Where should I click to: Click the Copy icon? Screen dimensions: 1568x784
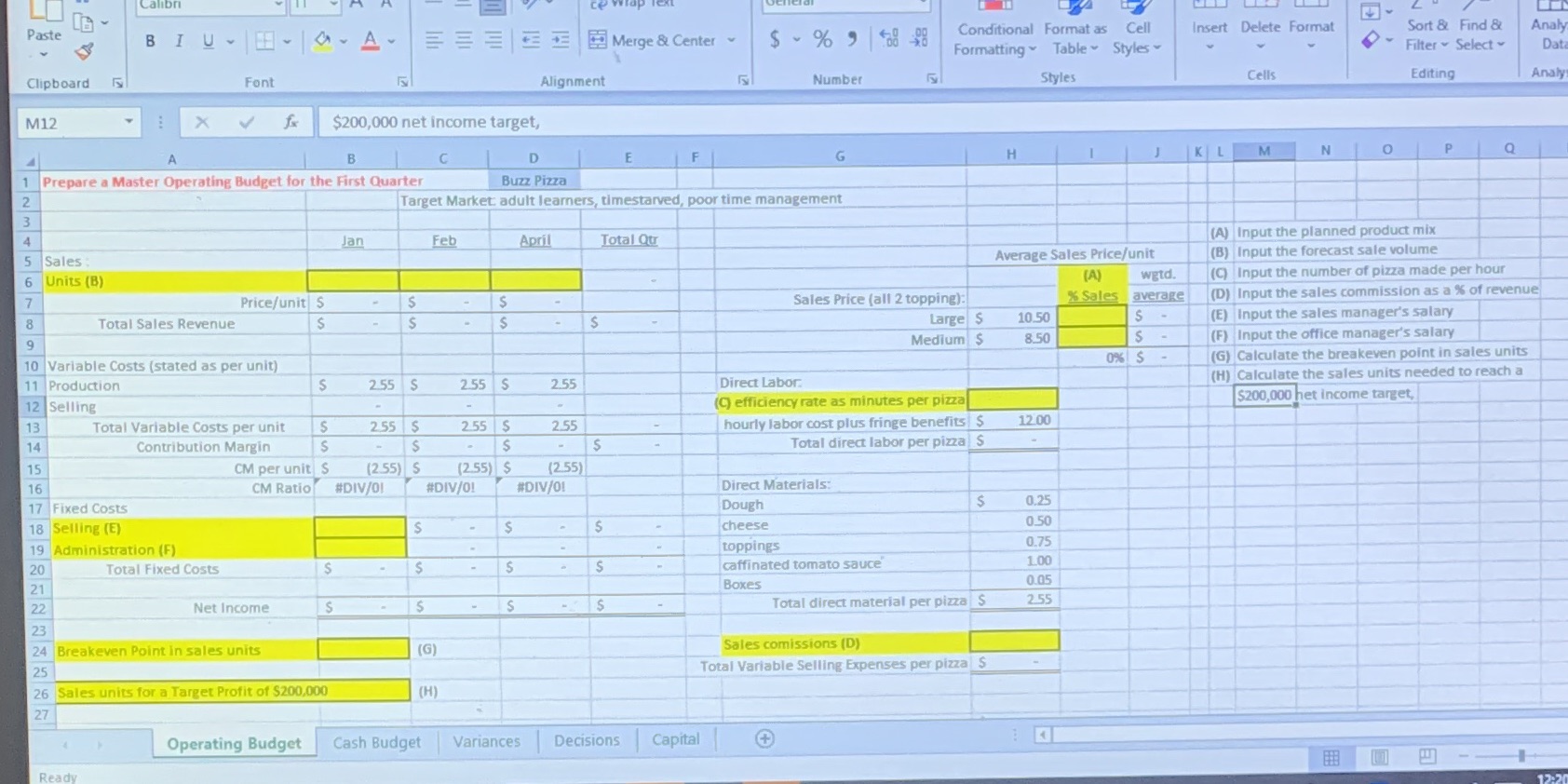point(83,22)
